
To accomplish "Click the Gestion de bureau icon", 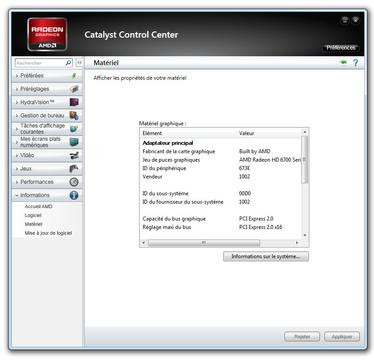I will coord(74,115).
